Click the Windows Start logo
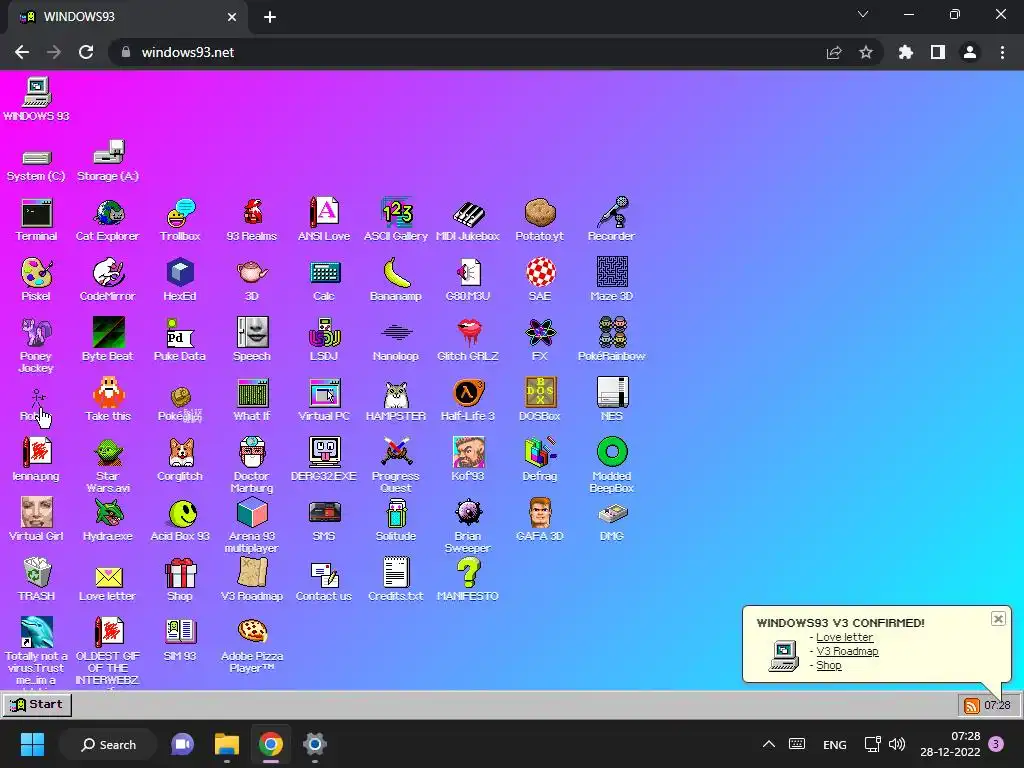 click(32, 744)
